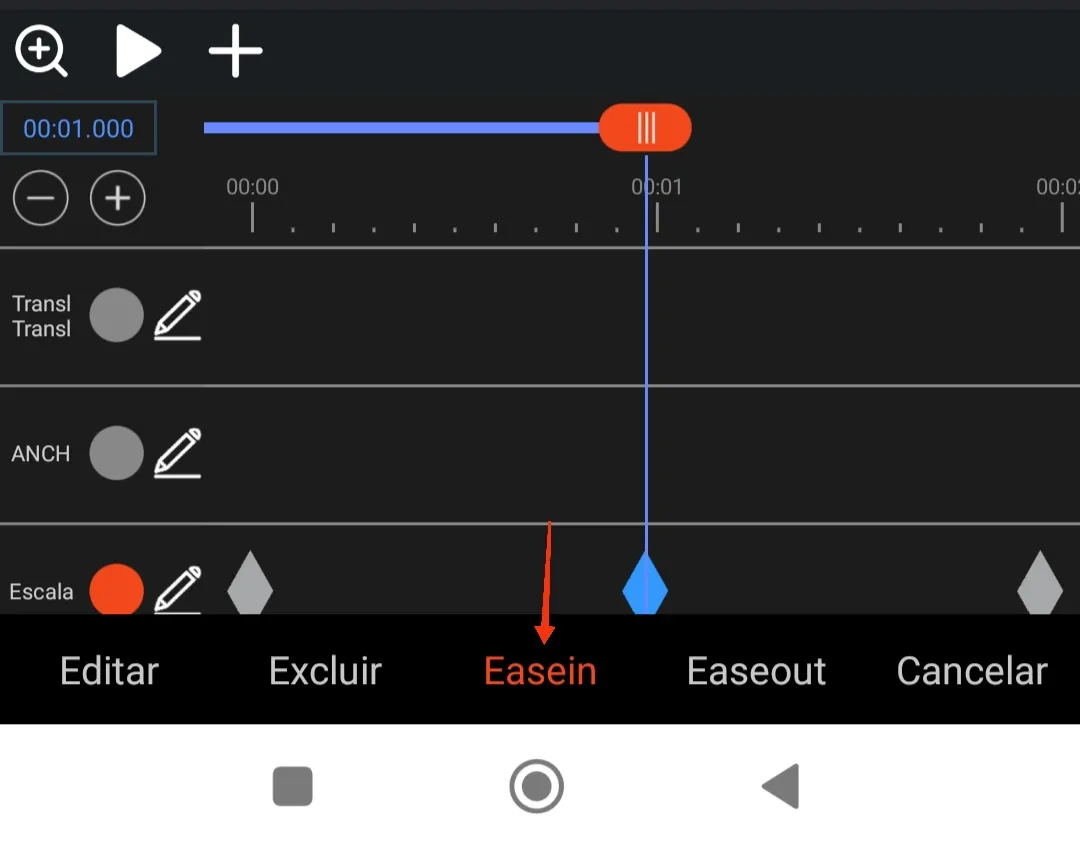Screen dimensions: 1080x854
Task: Tap Cancelar to dismiss the menu
Action: click(x=972, y=671)
